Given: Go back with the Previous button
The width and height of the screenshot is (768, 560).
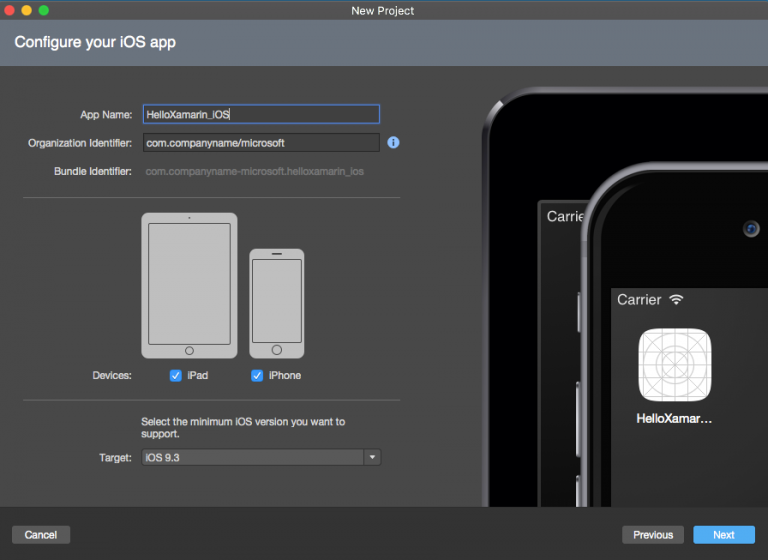Looking at the screenshot, I should point(653,535).
